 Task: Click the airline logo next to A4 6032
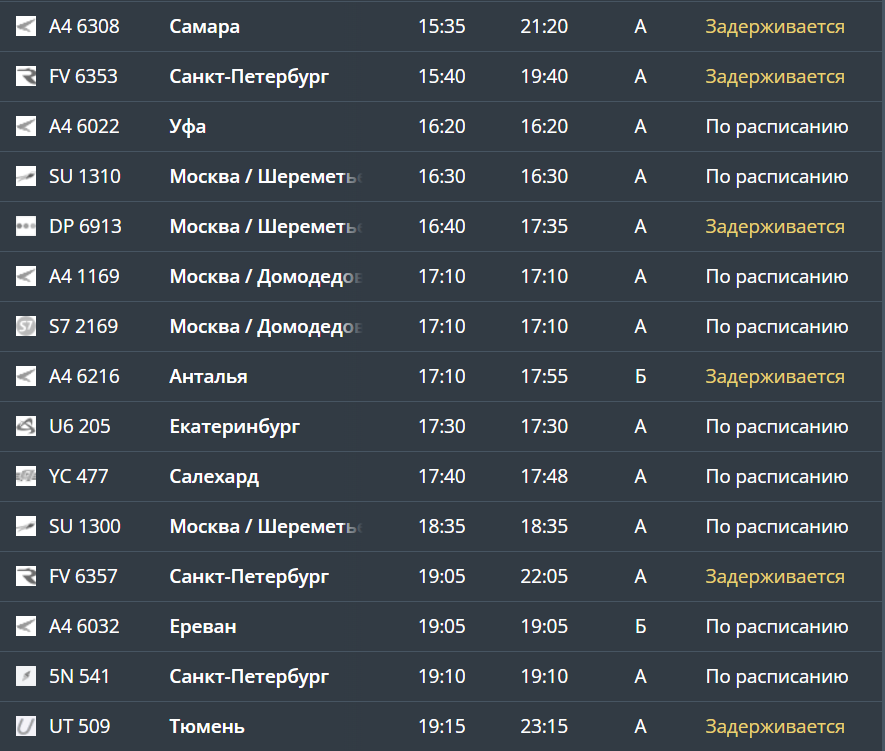click(x=26, y=627)
